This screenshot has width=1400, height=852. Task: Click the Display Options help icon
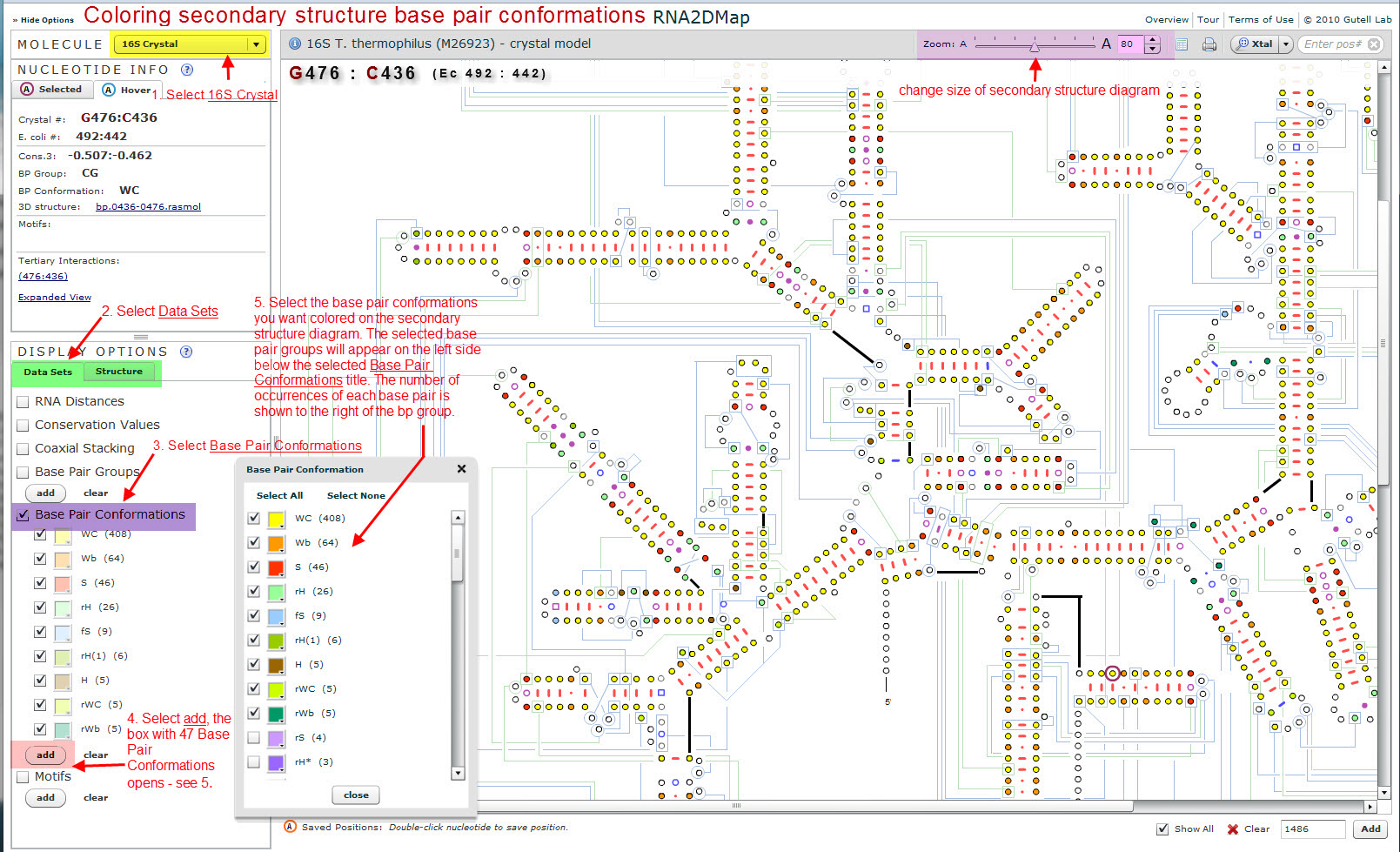click(x=185, y=352)
